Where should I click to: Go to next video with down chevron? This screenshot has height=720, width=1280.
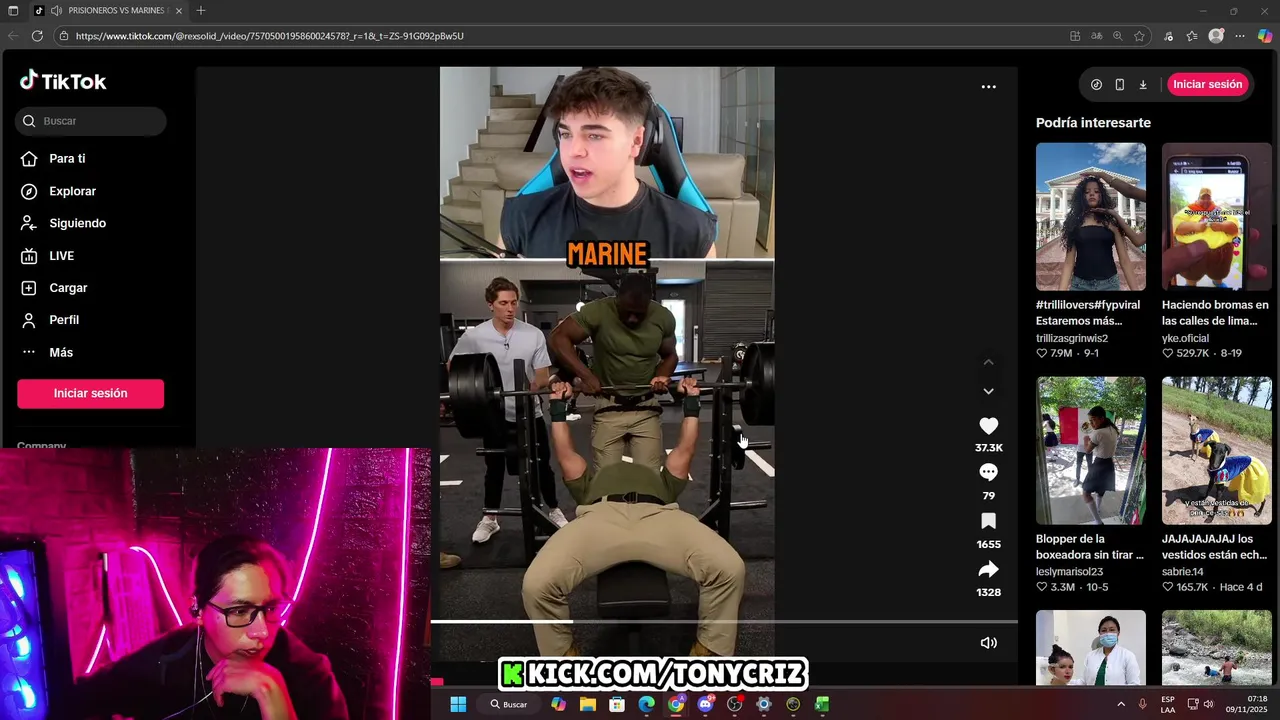pyautogui.click(x=988, y=391)
